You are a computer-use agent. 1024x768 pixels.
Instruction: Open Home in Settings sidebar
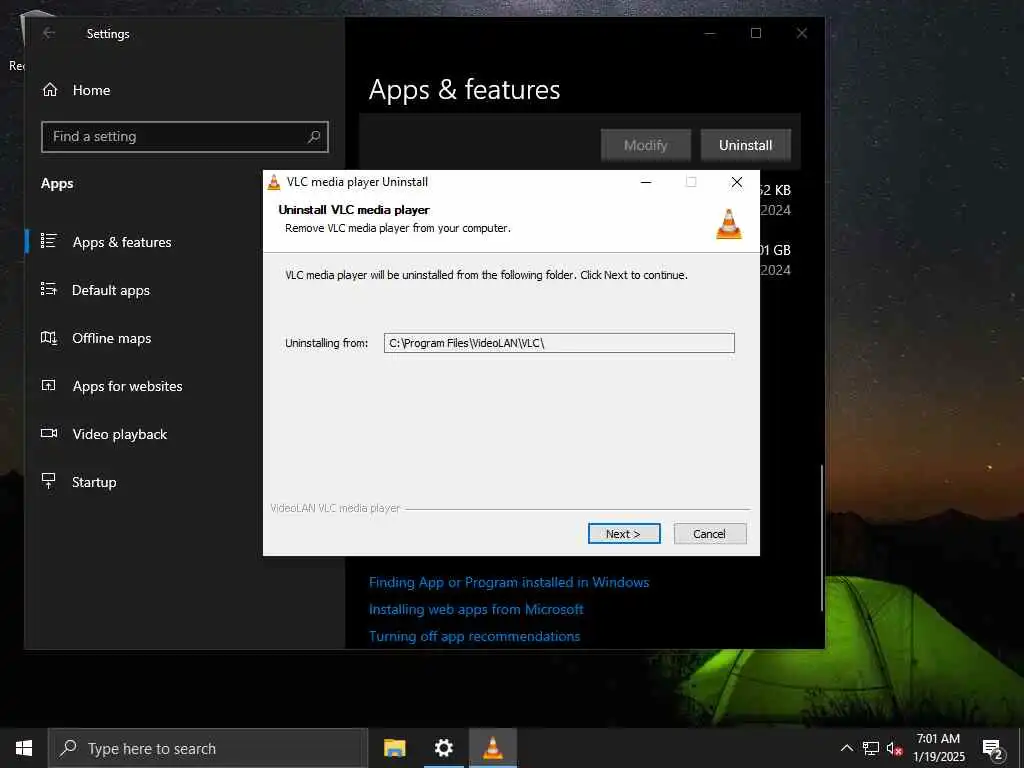point(91,90)
